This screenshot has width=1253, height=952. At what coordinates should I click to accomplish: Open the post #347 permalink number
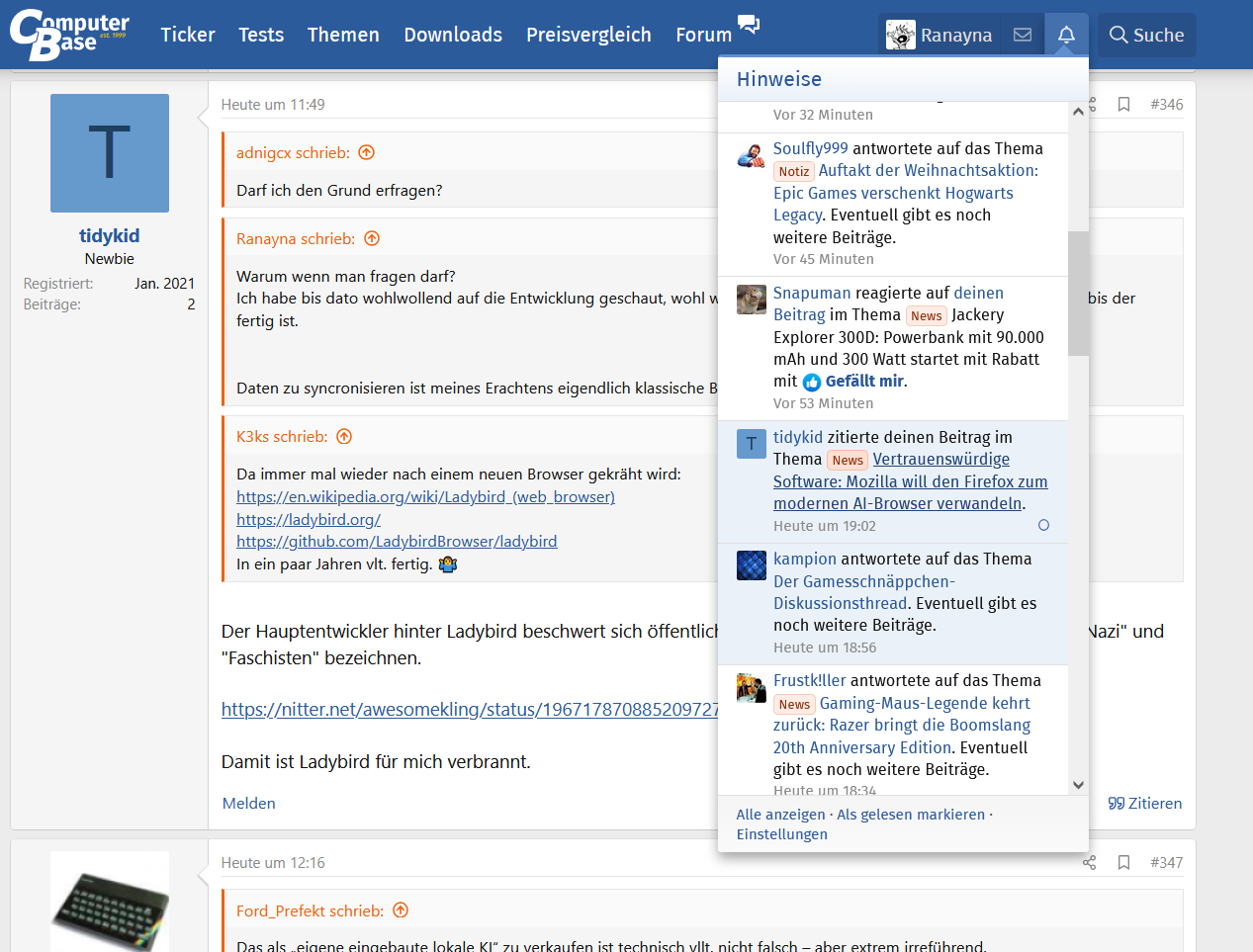pos(1167,862)
